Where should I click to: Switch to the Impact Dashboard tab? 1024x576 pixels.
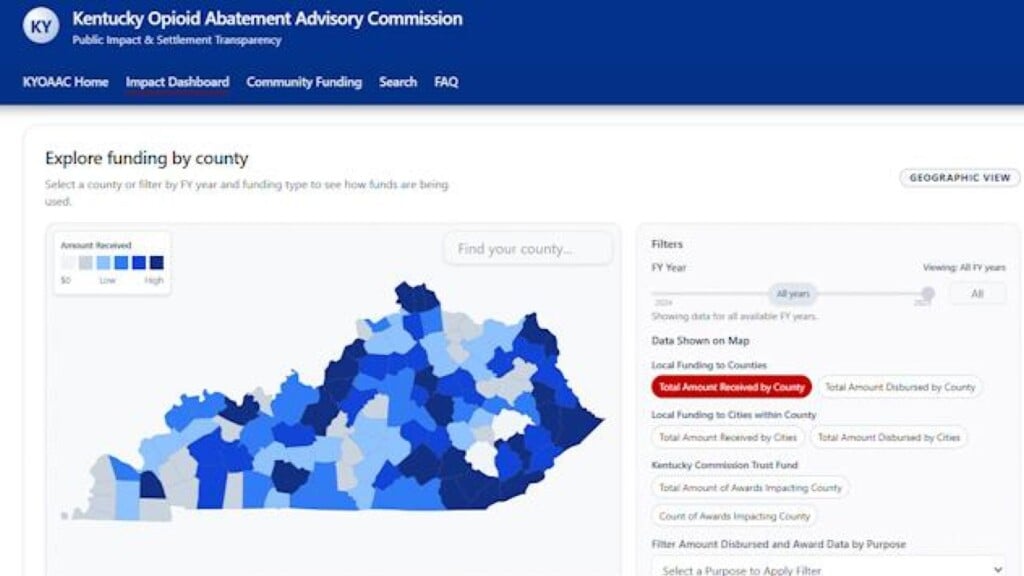(x=178, y=82)
